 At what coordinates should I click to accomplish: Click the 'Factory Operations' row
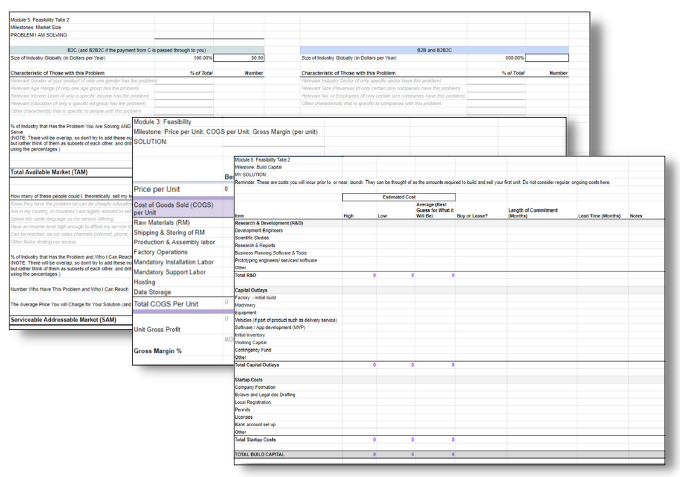(x=160, y=252)
